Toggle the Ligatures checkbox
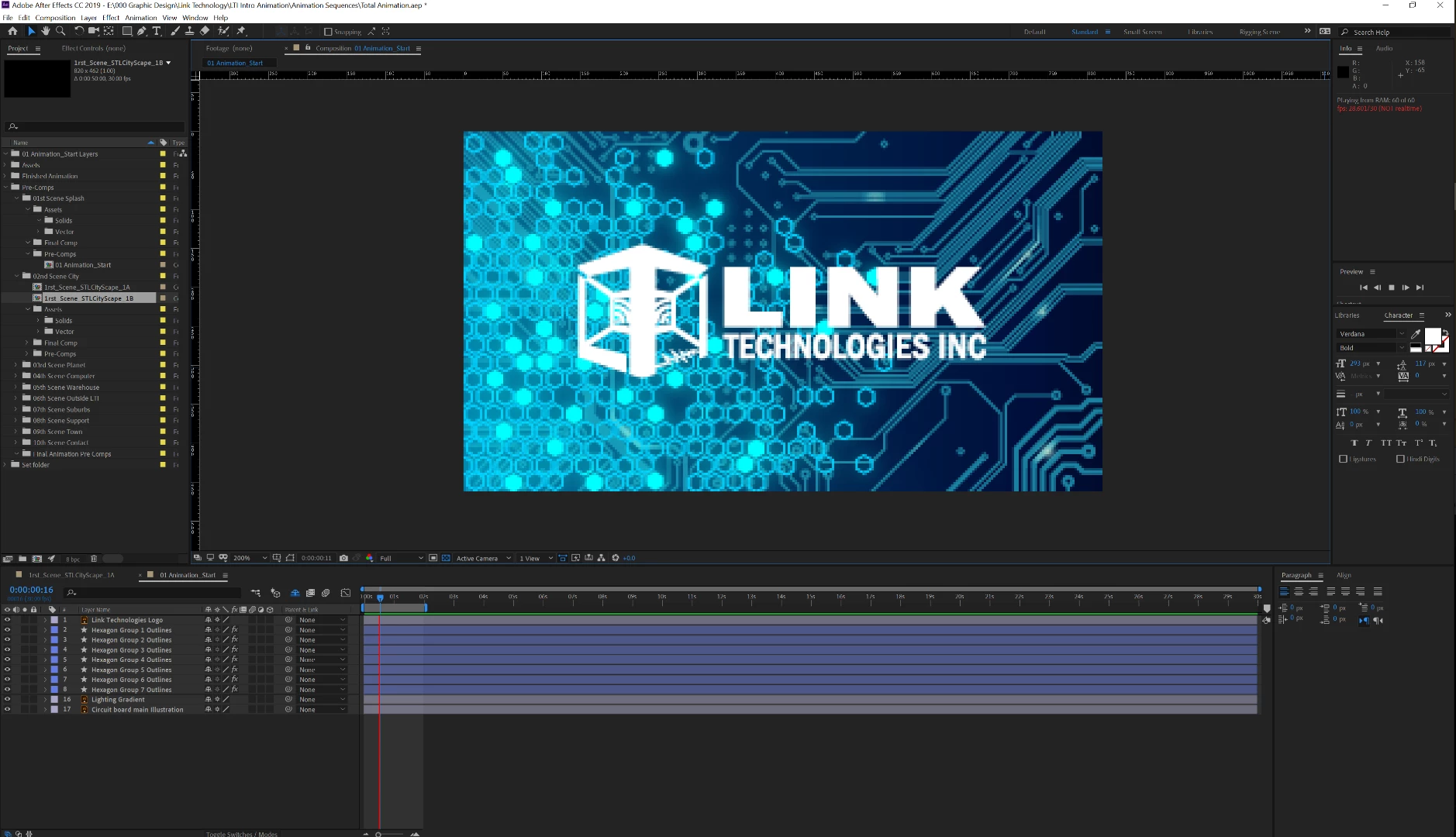This screenshot has height=837, width=1456. [1343, 459]
